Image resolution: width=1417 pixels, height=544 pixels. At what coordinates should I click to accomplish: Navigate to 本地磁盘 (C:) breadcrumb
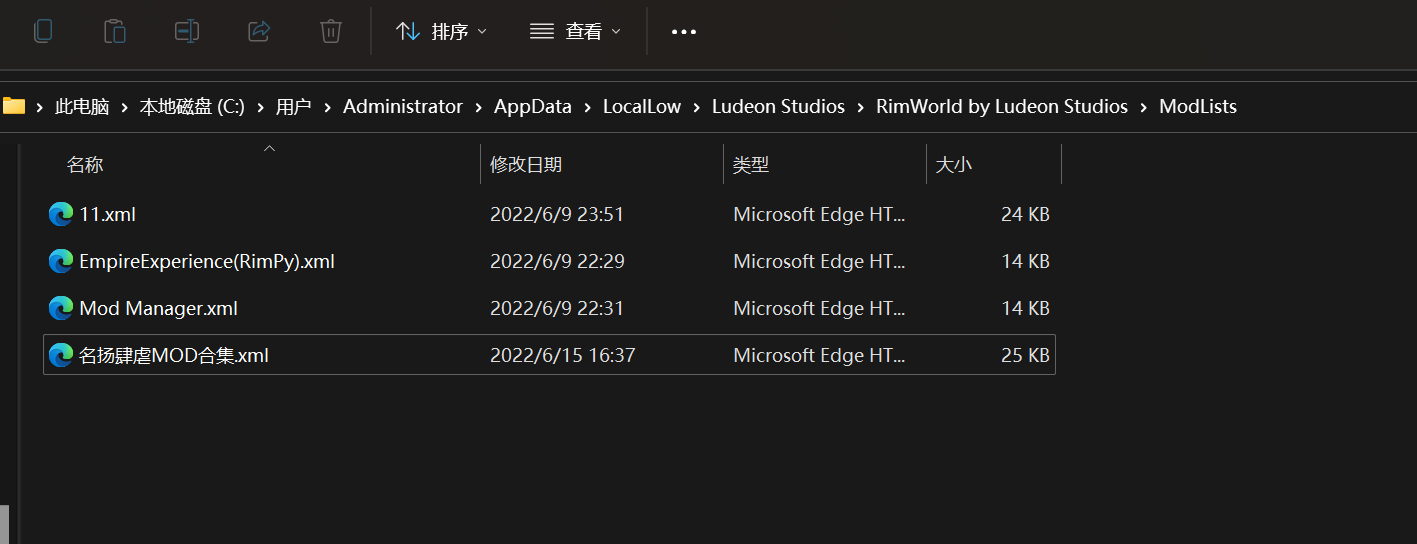[x=192, y=106]
